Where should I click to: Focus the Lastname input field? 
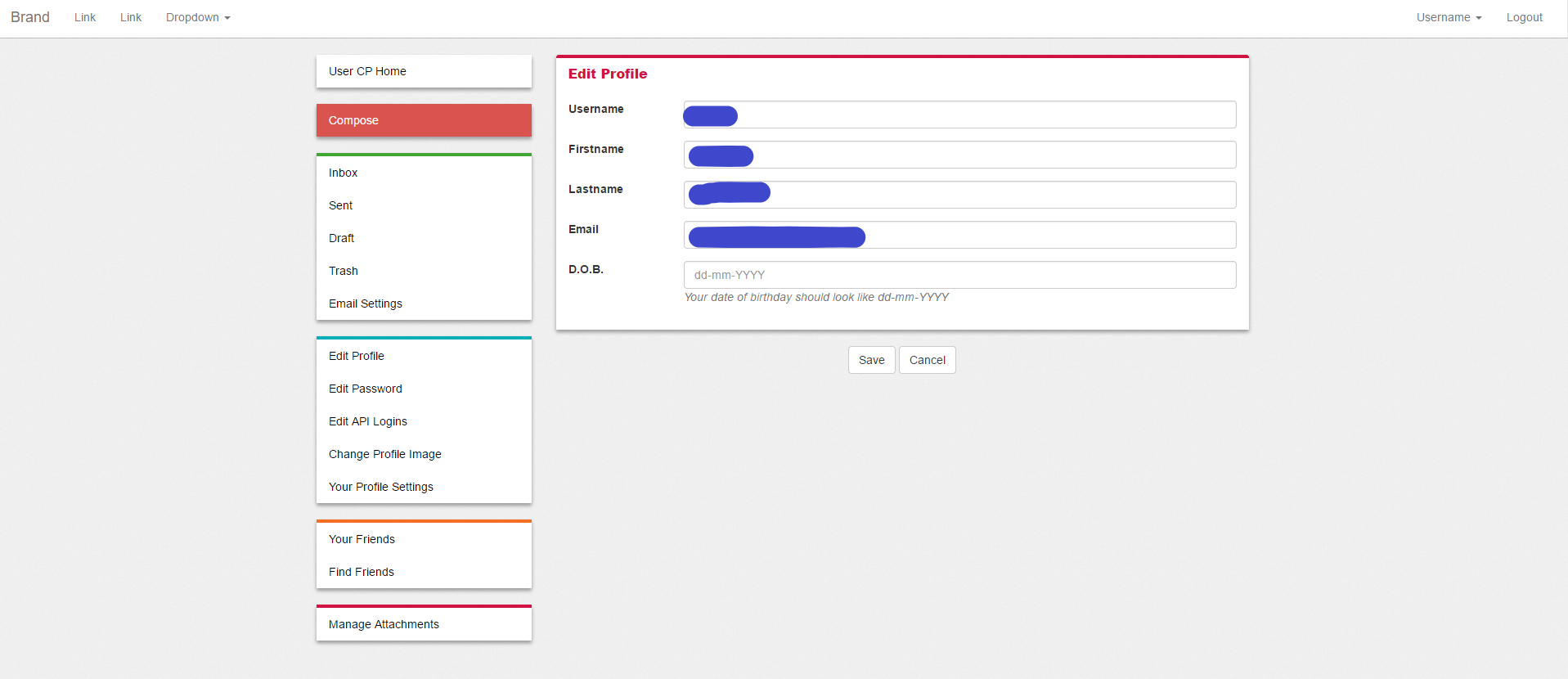(x=959, y=195)
